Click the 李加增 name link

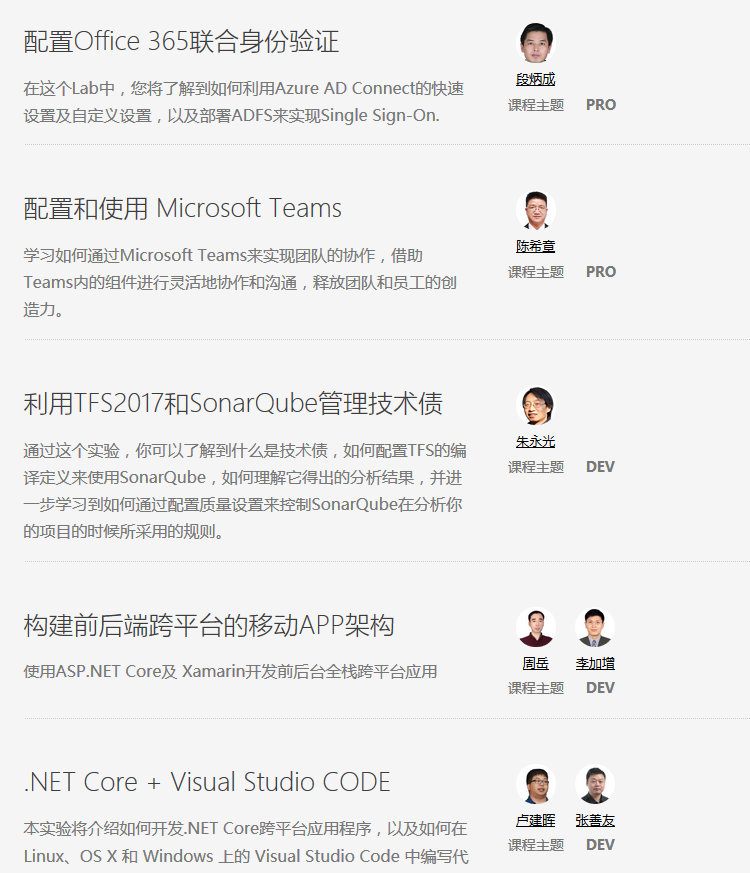tap(595, 663)
